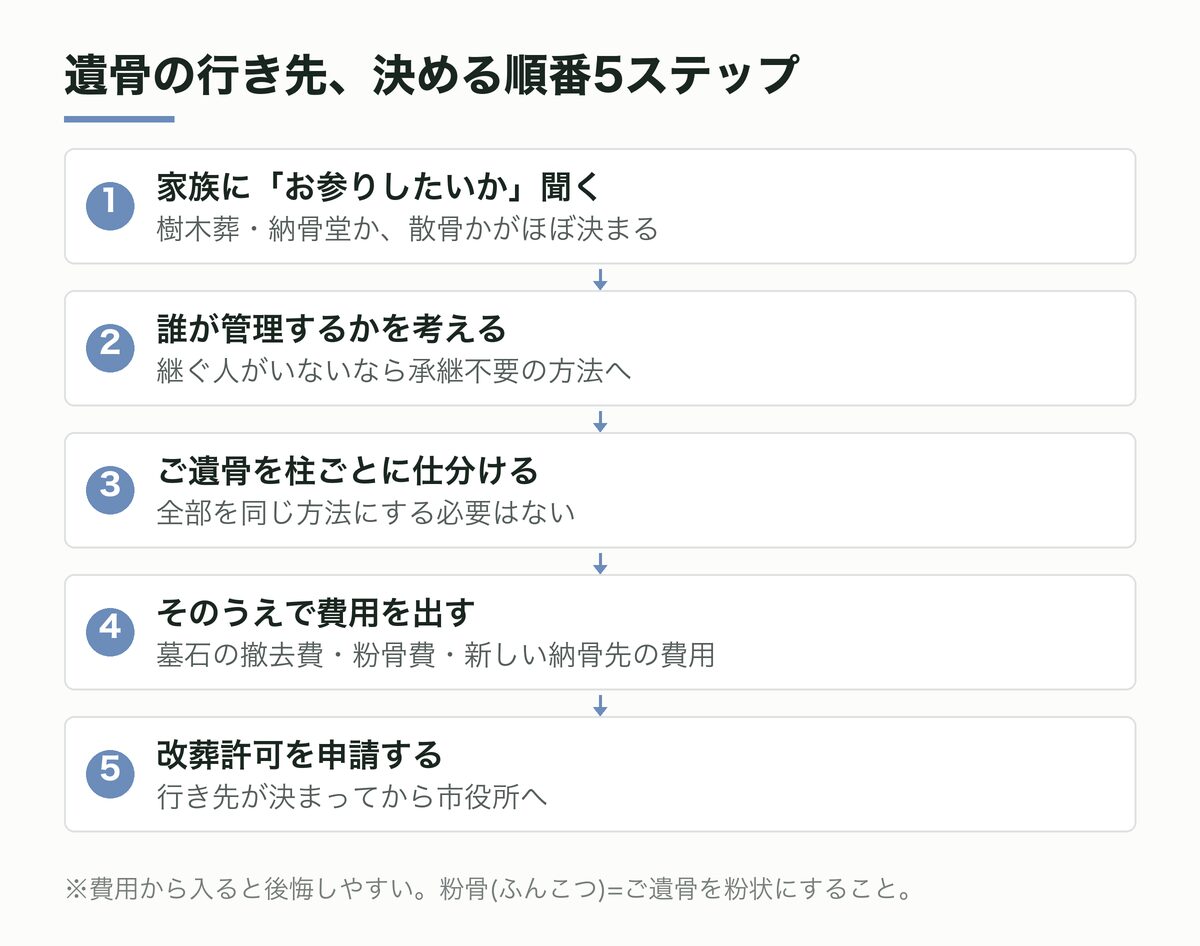Click the step 4 number circle
This screenshot has width=1200, height=946.
[110, 632]
